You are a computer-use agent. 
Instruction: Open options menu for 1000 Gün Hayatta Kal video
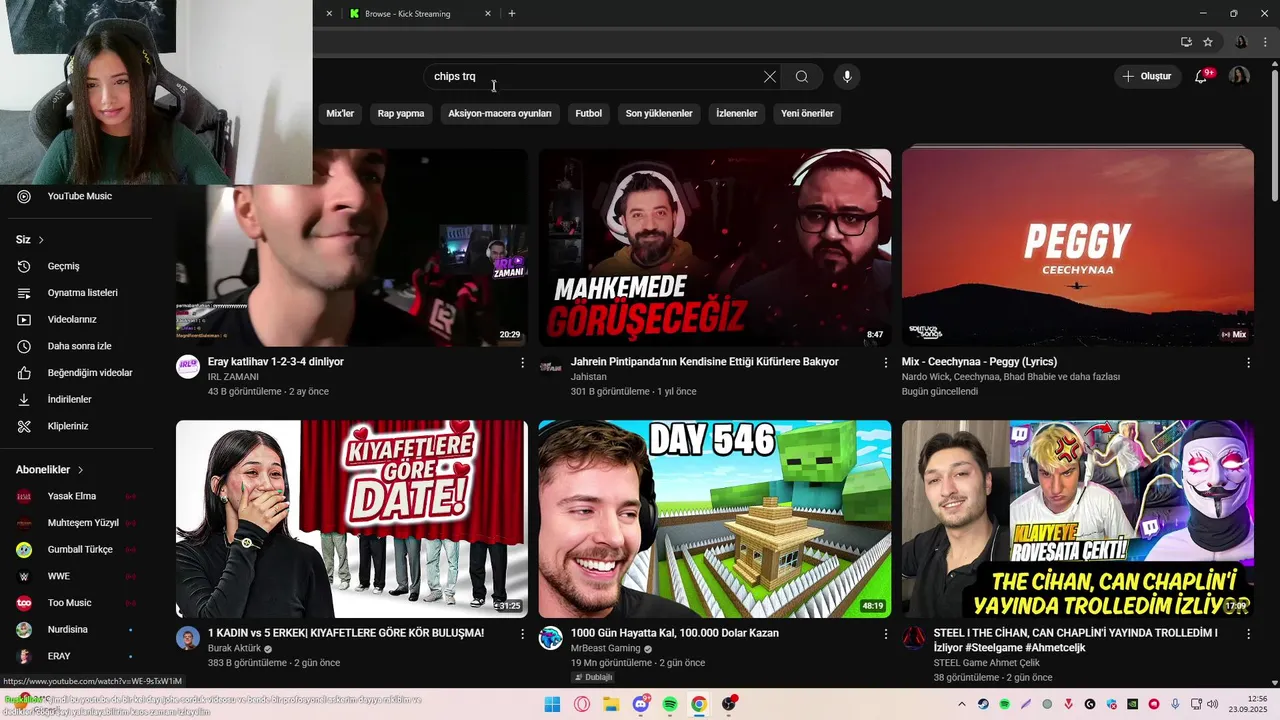(x=885, y=634)
